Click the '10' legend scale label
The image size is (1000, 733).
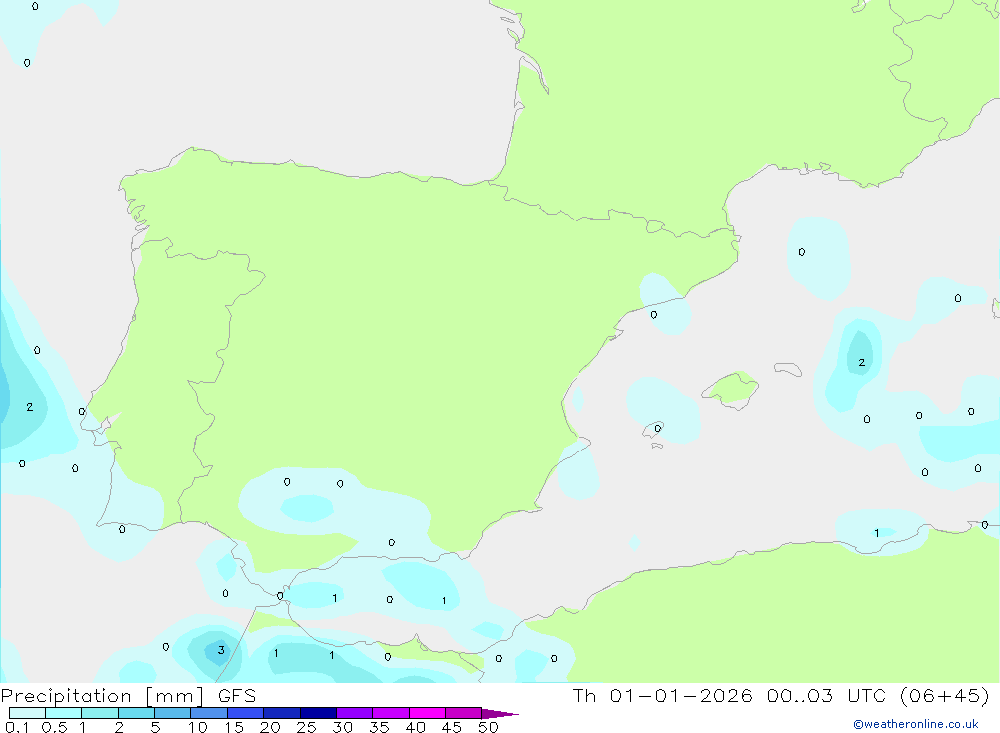click(x=198, y=727)
